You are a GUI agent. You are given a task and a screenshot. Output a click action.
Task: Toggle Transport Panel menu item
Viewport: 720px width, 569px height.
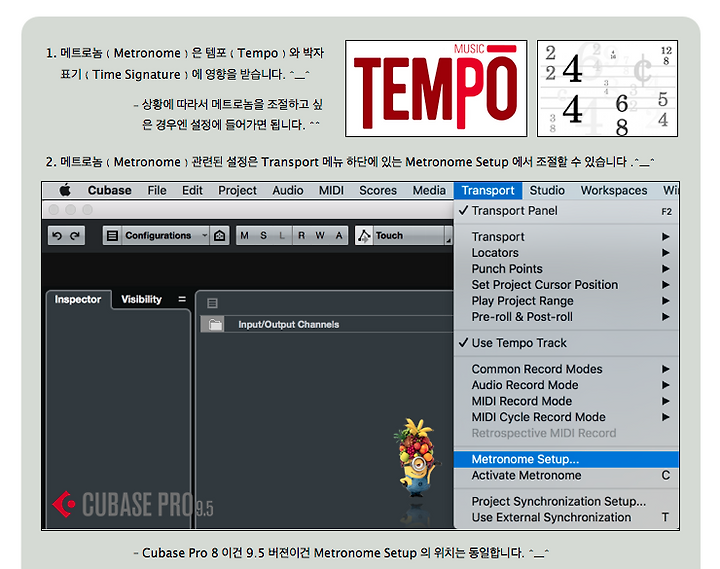pos(566,211)
